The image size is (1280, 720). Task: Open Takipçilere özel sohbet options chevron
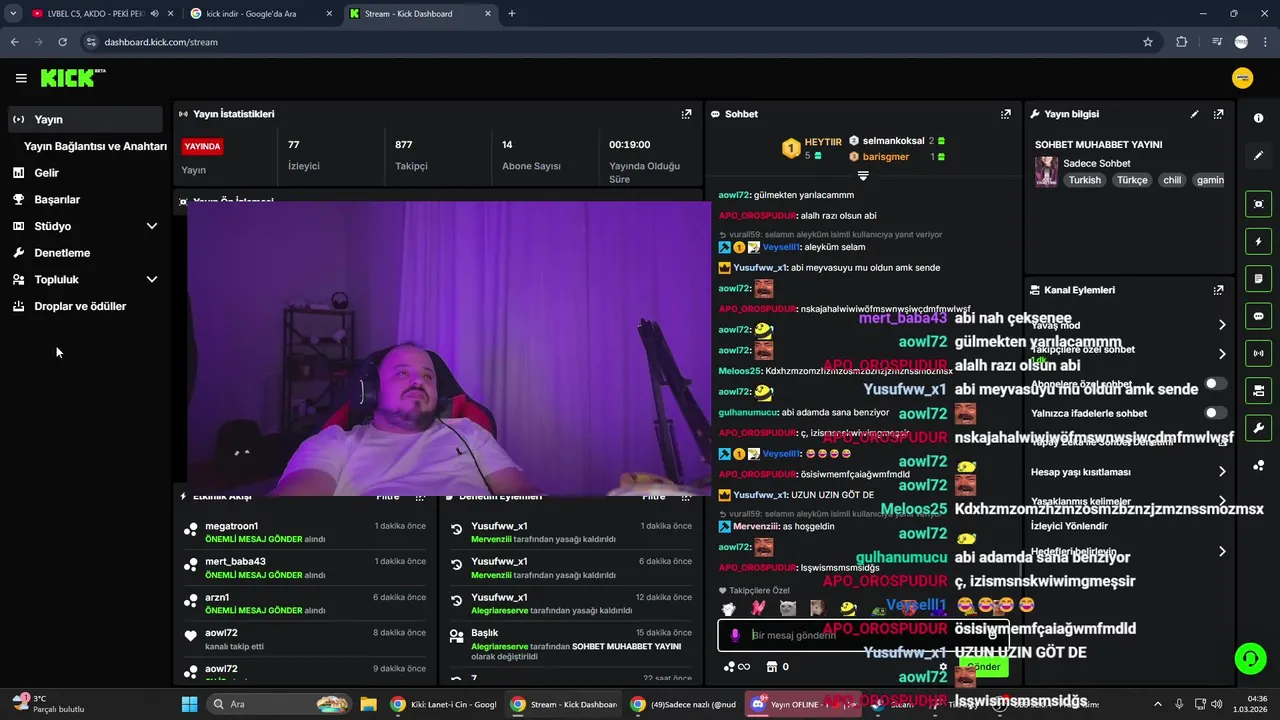(1222, 354)
